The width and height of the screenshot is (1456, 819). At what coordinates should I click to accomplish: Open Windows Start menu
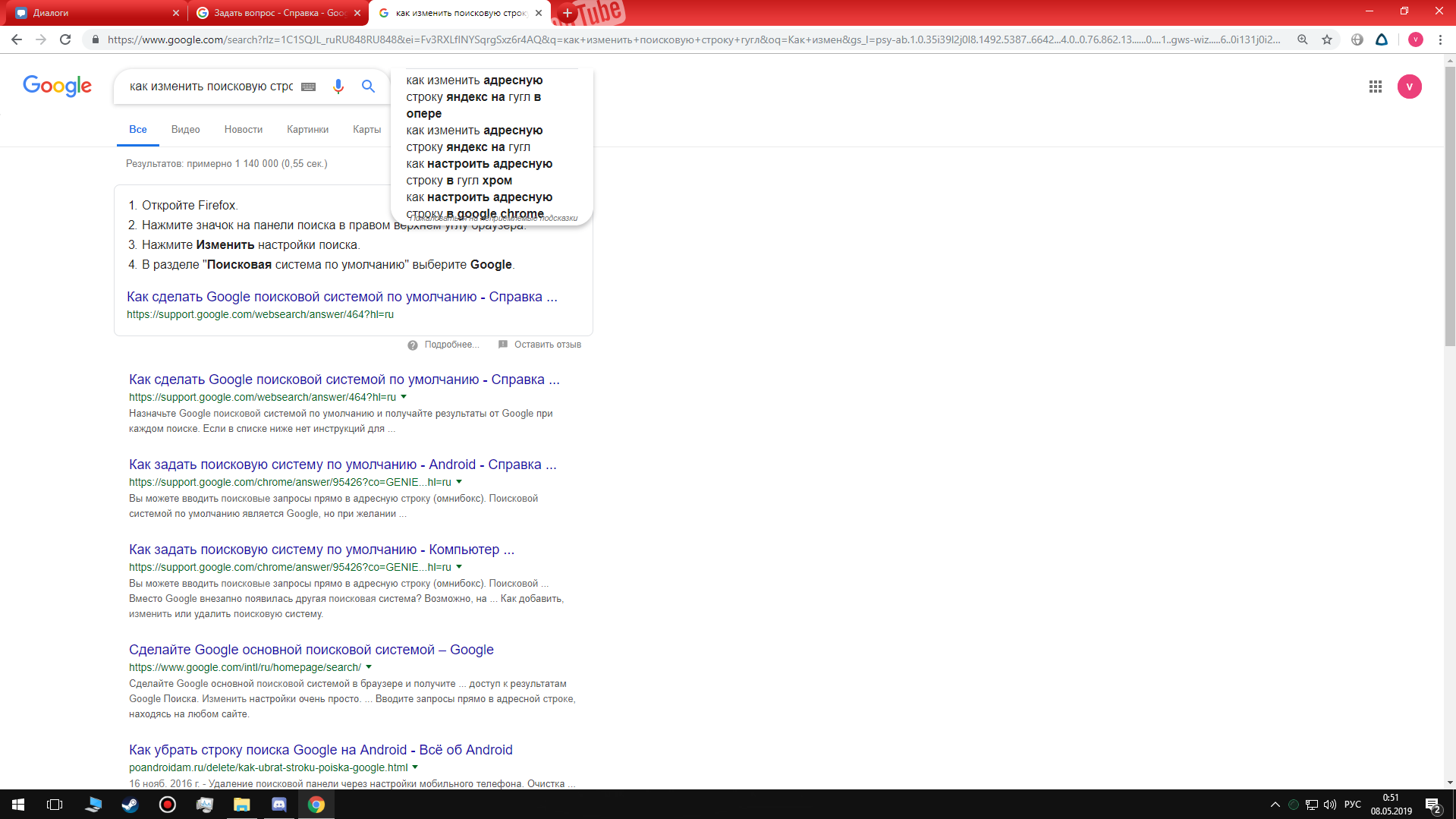point(18,805)
